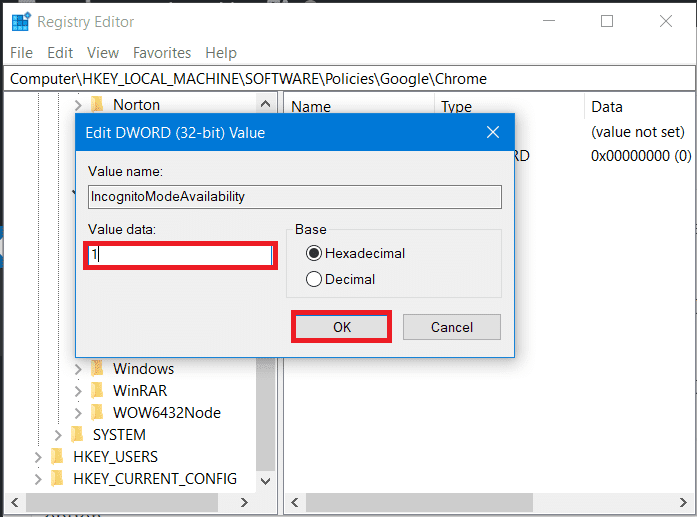The image size is (697, 517).
Task: Expand the HKEY_CURRENT_CONFIG hive
Action: tap(38, 479)
